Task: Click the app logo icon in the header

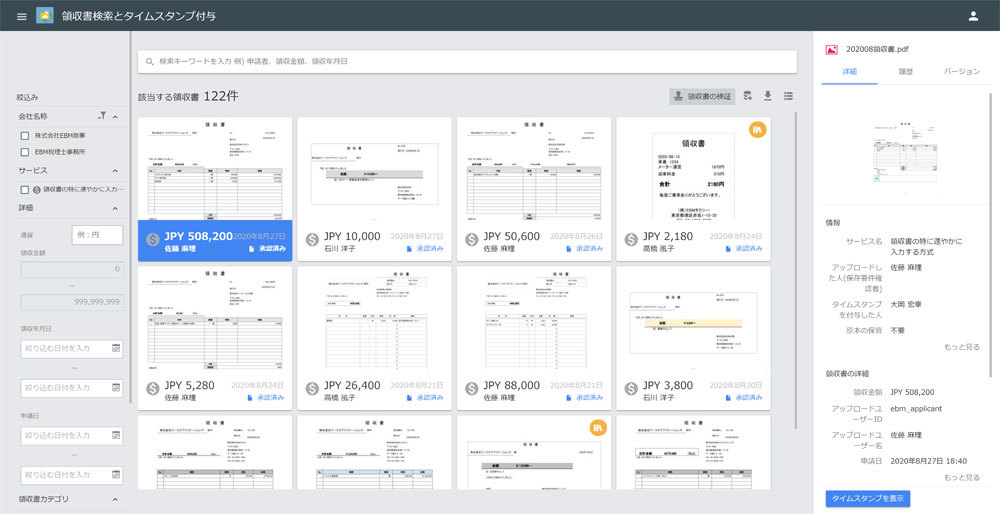Action: coord(45,15)
